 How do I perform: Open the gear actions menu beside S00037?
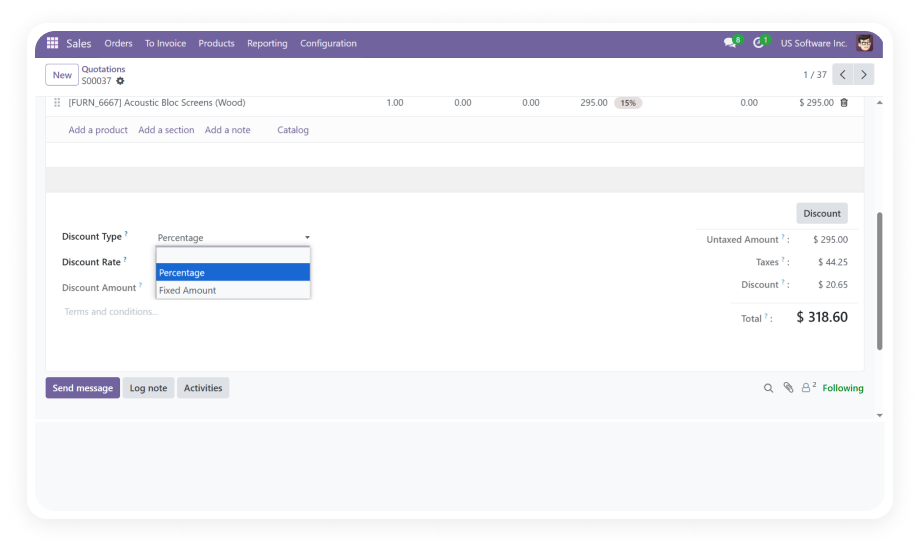point(120,81)
